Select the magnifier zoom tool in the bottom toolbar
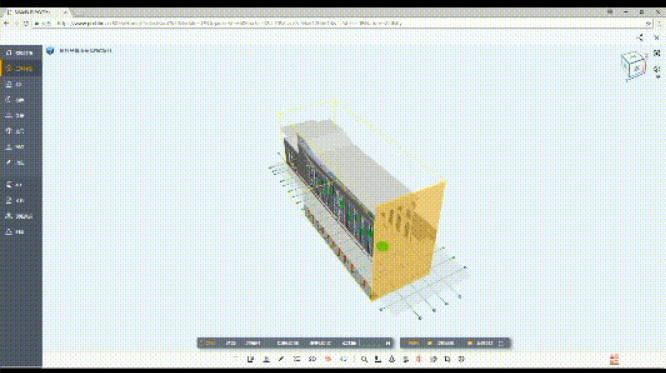 coord(364,359)
